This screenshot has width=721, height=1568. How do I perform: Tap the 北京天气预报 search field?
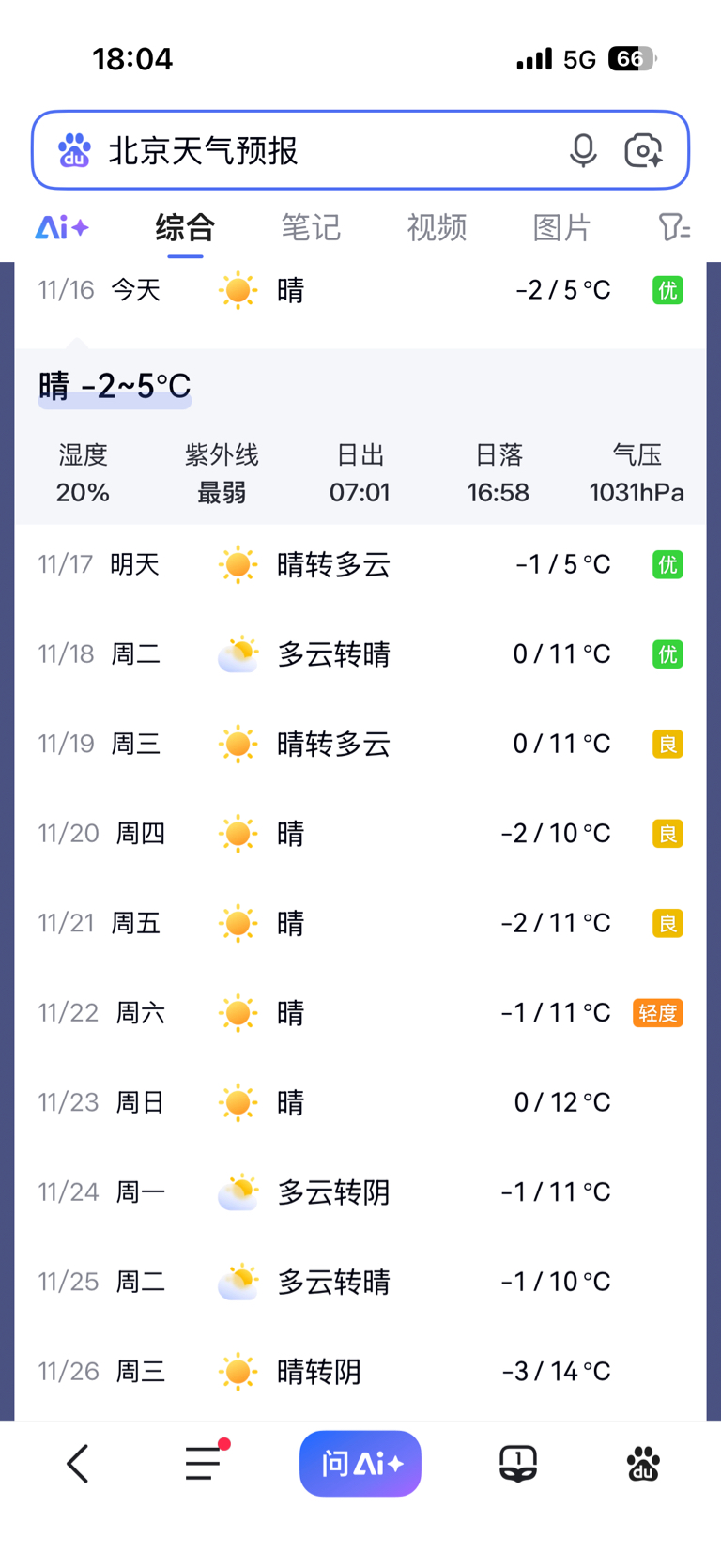319,150
